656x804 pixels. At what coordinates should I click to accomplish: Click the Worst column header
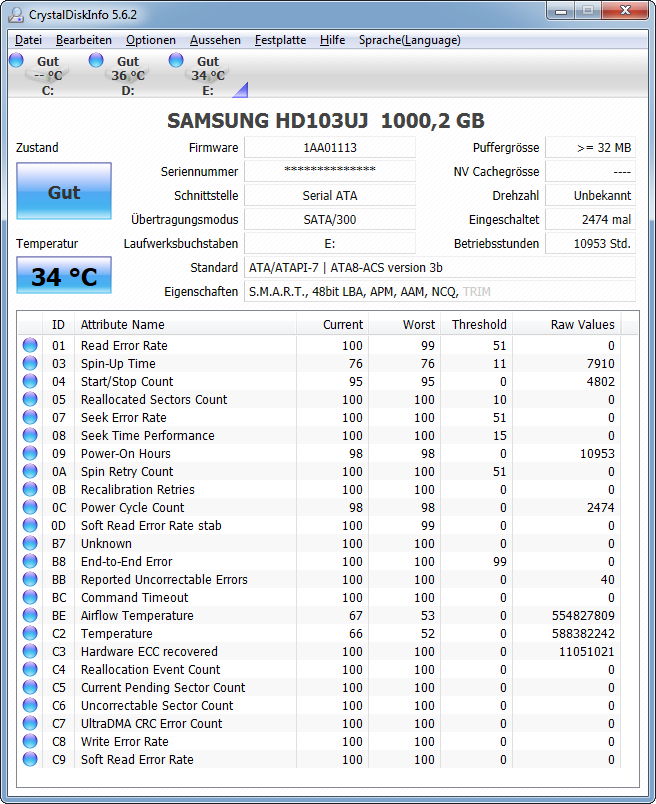405,325
